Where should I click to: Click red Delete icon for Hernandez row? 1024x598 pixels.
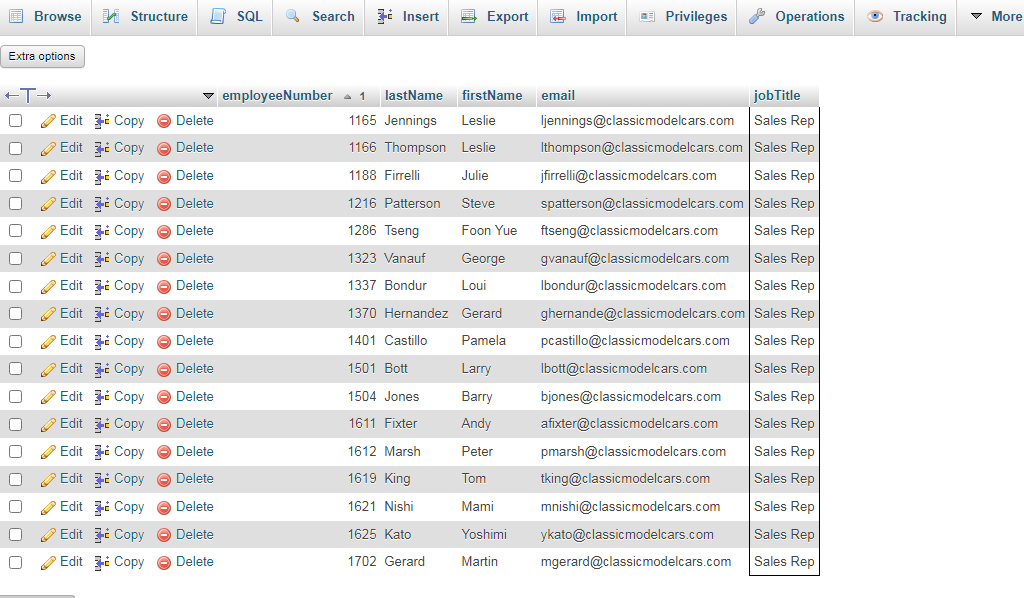[x=164, y=314]
